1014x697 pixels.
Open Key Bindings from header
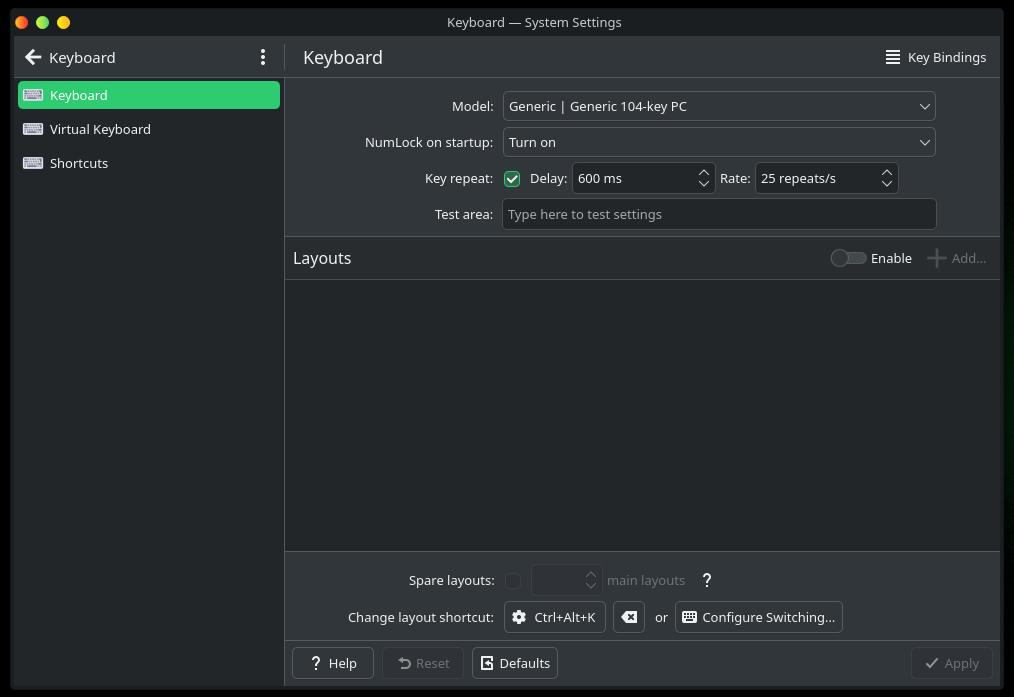(x=935, y=57)
